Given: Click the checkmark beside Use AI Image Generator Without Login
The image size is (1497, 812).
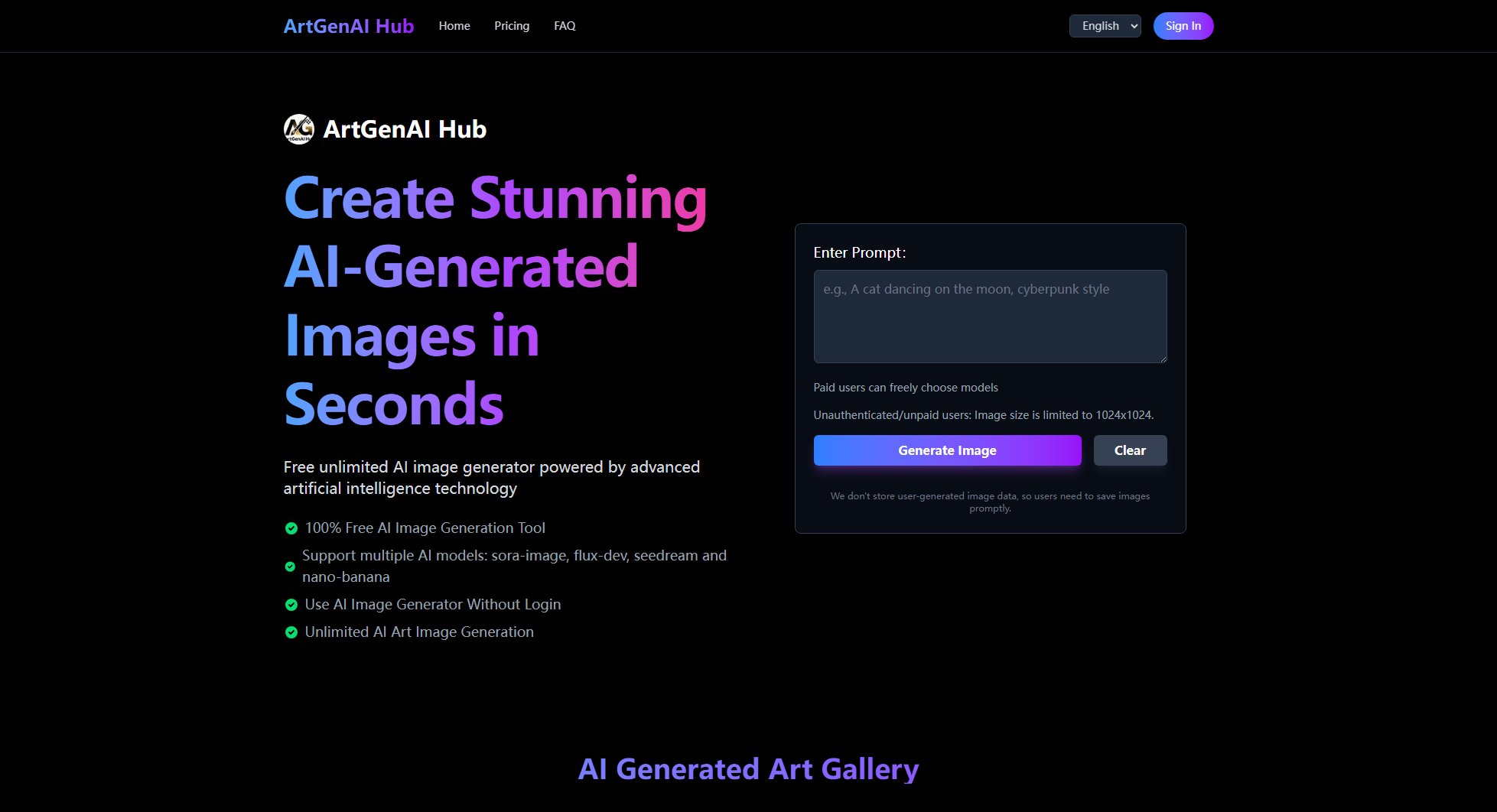Looking at the screenshot, I should point(291,605).
